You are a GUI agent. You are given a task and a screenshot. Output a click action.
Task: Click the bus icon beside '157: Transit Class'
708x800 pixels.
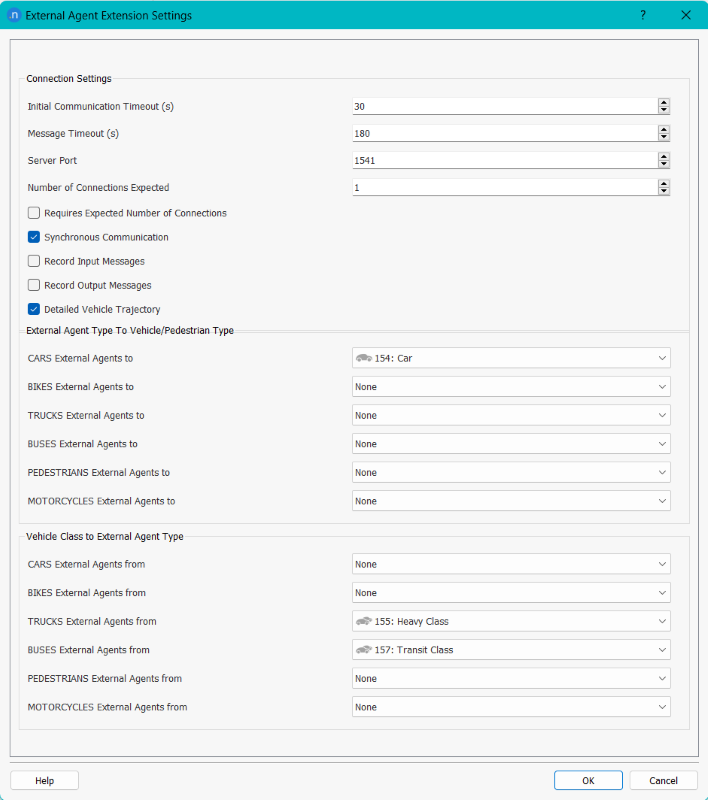pyautogui.click(x=364, y=649)
